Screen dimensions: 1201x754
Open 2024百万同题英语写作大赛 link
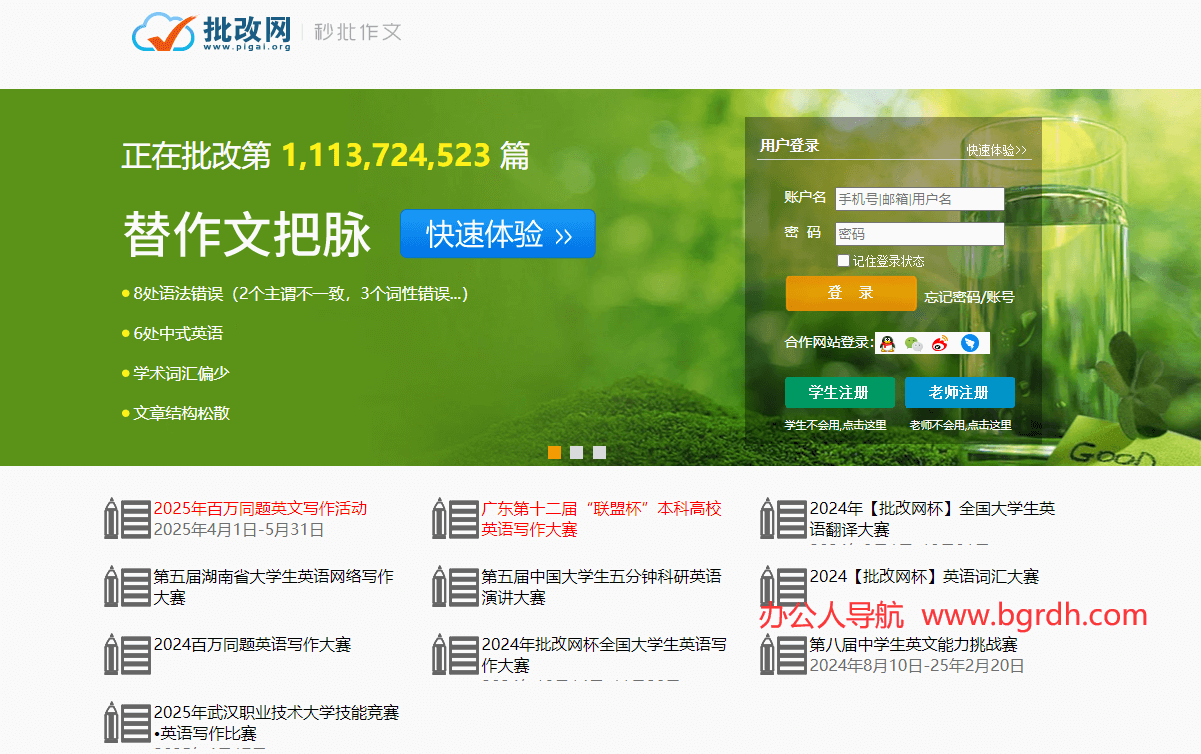[x=252, y=645]
